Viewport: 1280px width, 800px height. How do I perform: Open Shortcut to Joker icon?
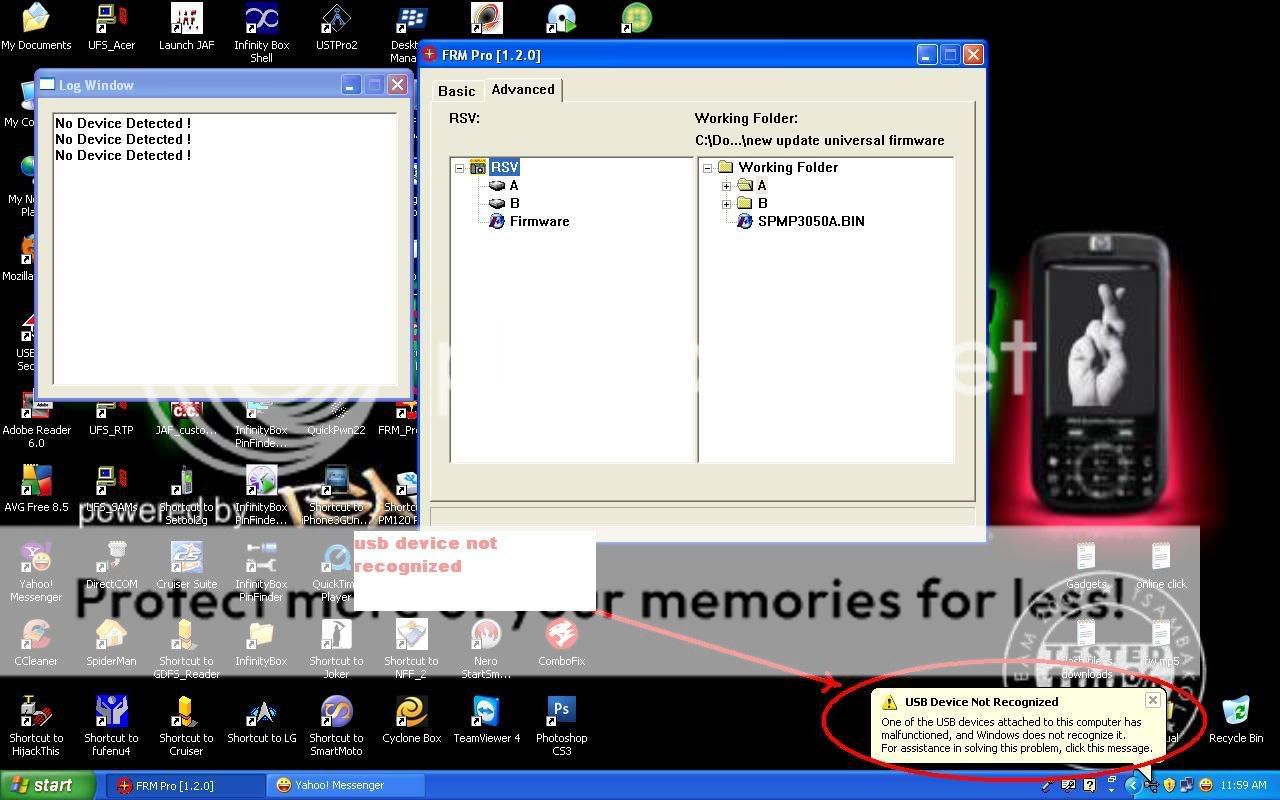(x=336, y=650)
